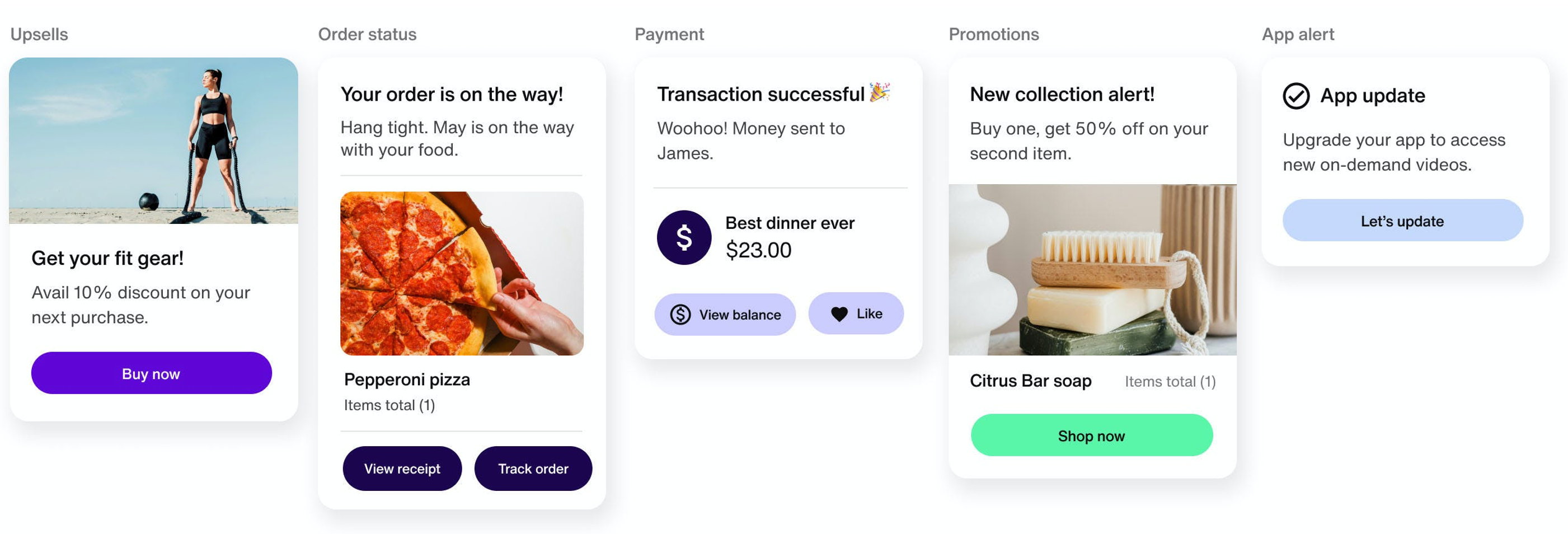The height and width of the screenshot is (534, 1568).
Task: Click the Order status section label
Action: [367, 34]
